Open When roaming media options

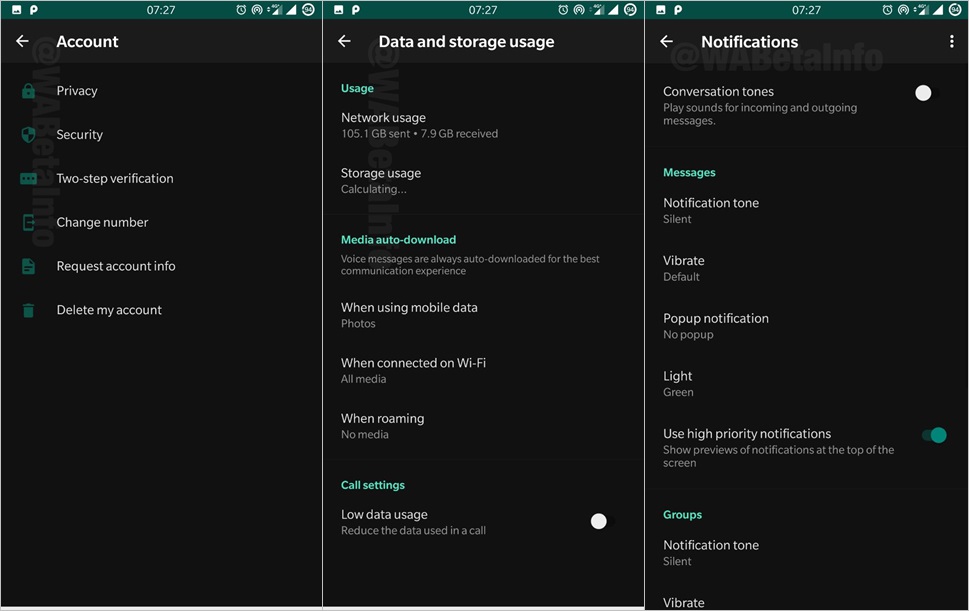pos(382,426)
